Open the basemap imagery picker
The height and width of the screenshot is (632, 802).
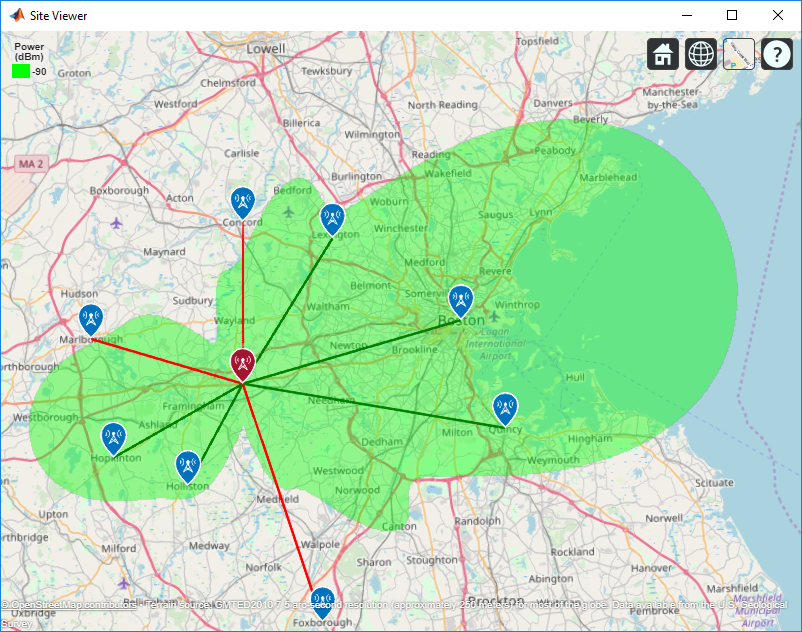point(739,54)
